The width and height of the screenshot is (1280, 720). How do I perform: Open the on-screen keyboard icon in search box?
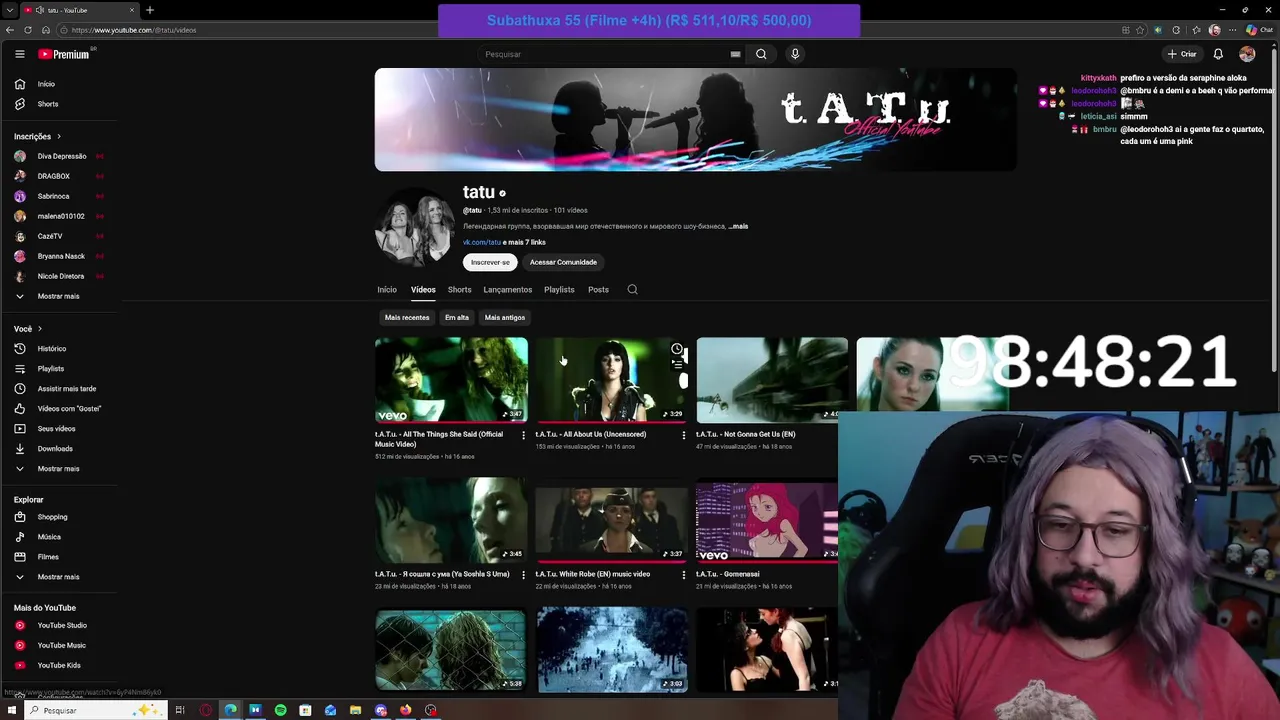(x=735, y=54)
